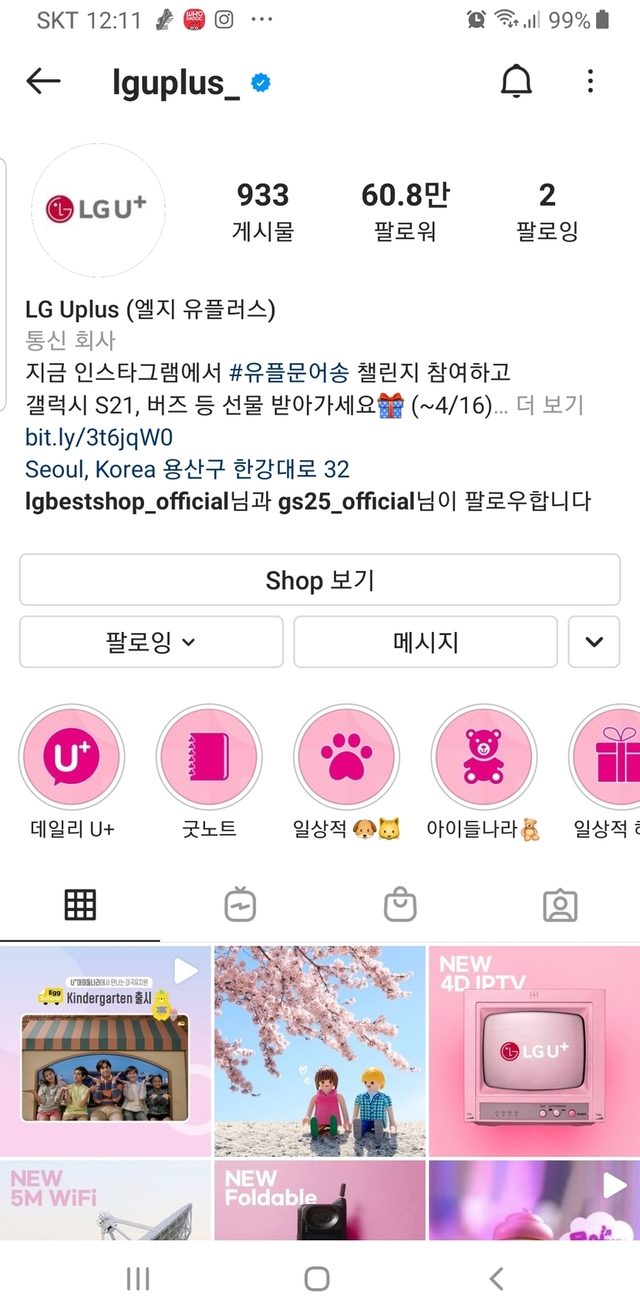
Task: Open the paw print 일상적 highlight
Action: (x=346, y=757)
